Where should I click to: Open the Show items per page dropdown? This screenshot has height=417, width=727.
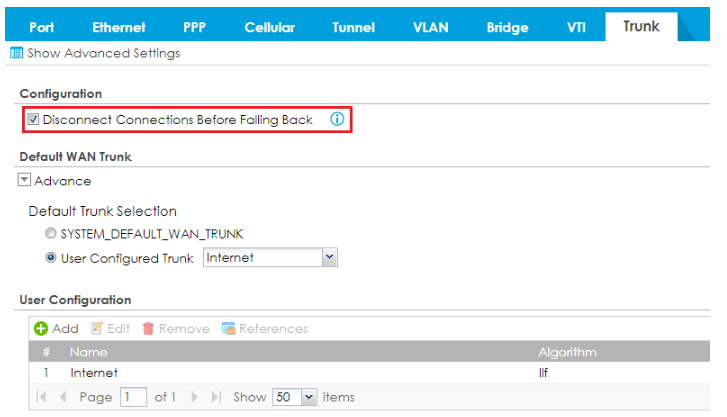308,397
